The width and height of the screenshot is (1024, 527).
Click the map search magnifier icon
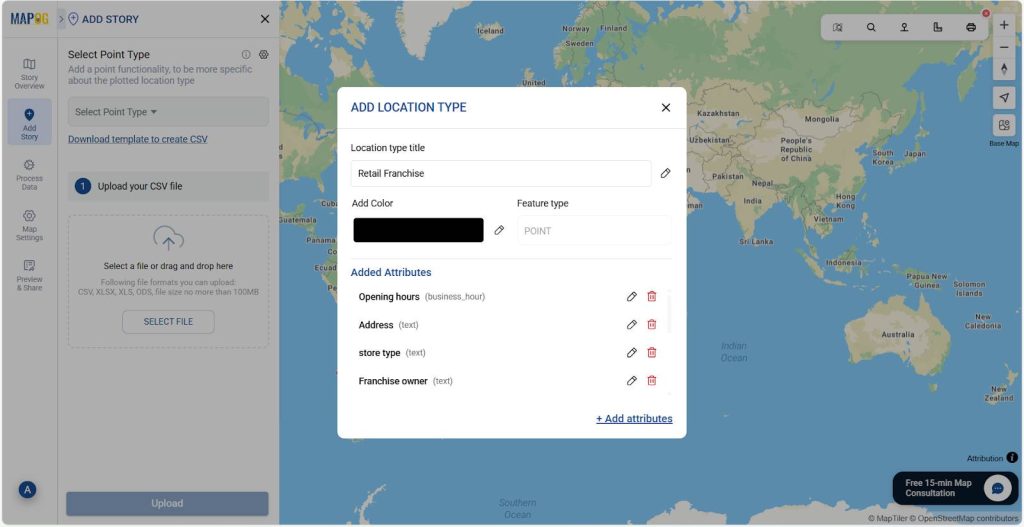871,27
